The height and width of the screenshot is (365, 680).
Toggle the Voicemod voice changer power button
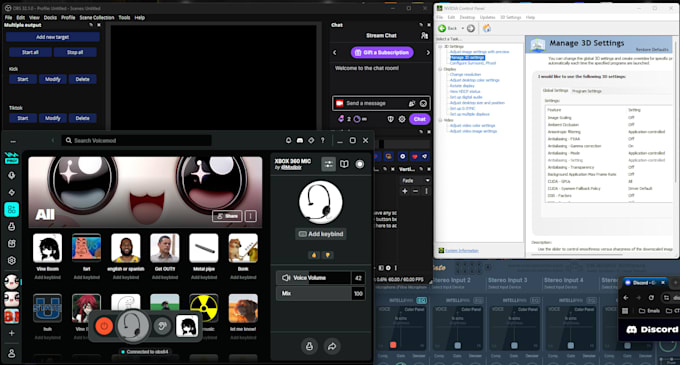(104, 326)
